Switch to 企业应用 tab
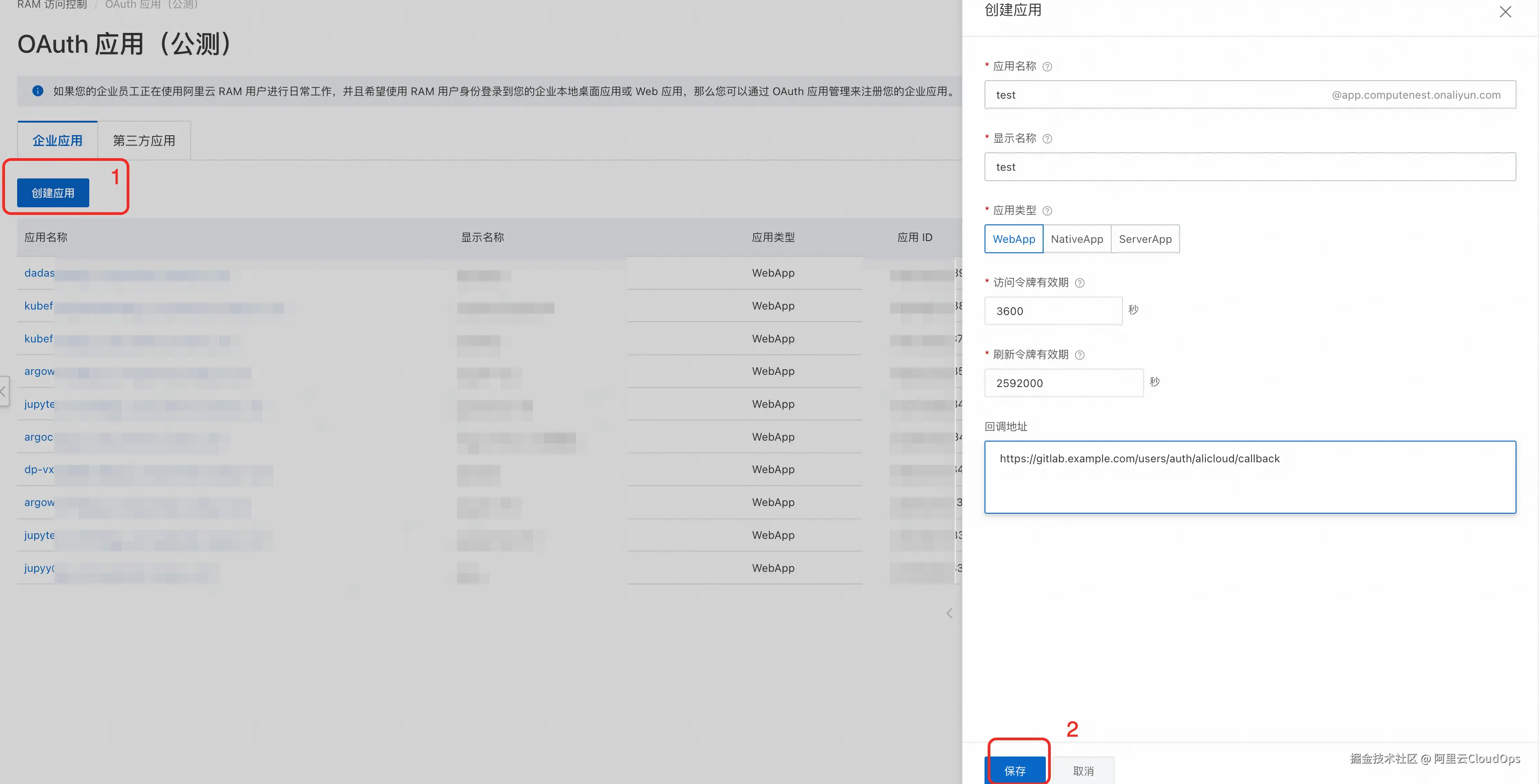1539x784 pixels. click(57, 141)
